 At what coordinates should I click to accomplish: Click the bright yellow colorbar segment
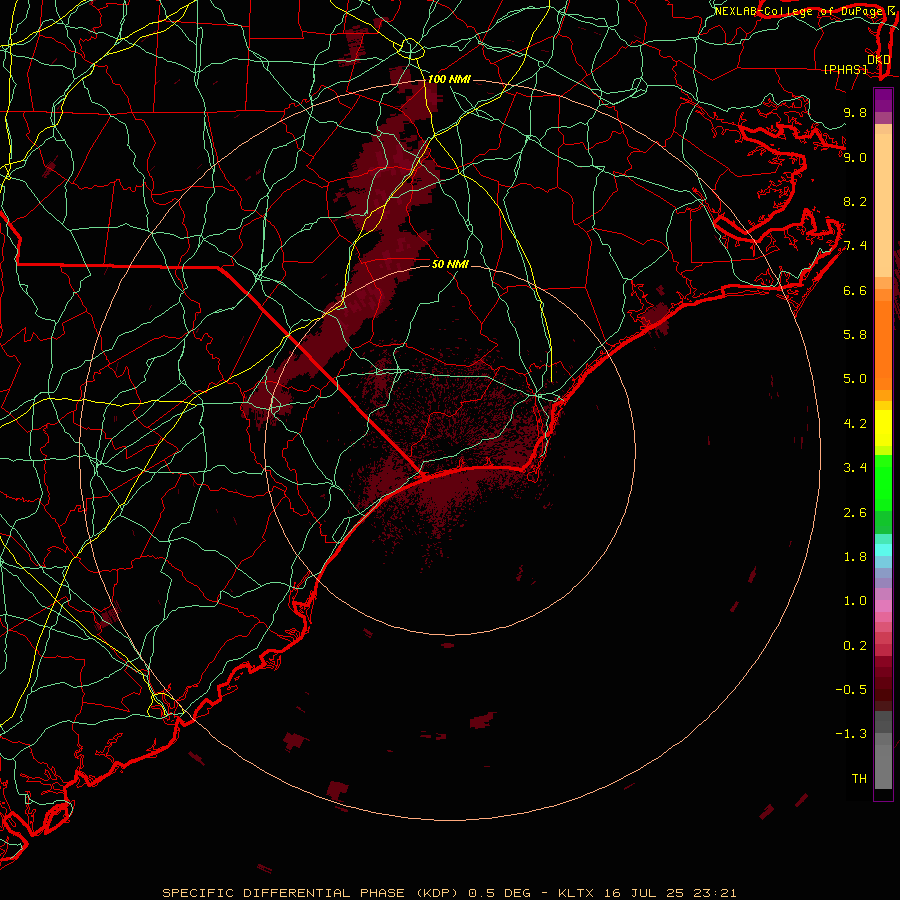[883, 428]
